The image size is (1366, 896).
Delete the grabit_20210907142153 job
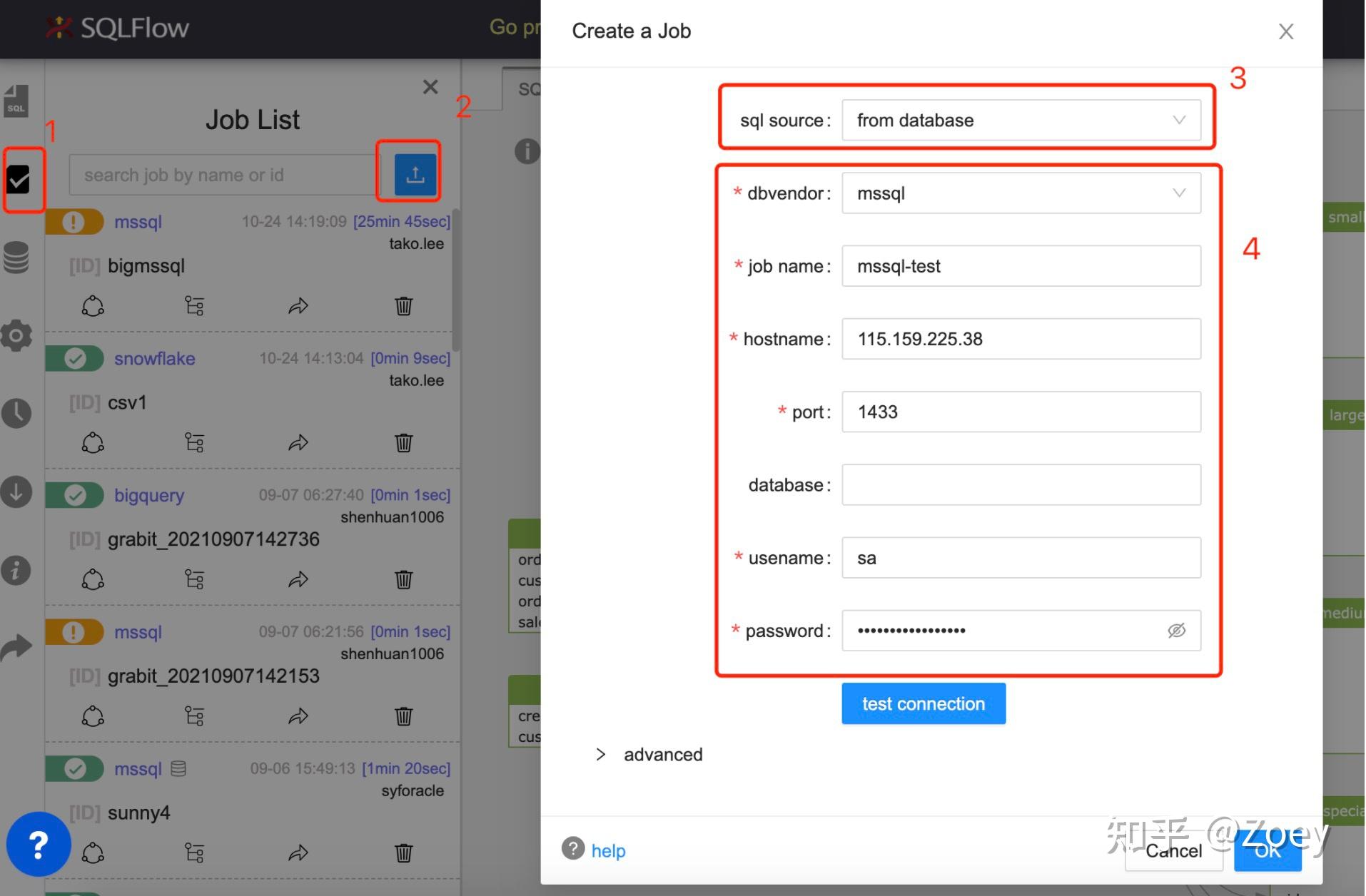(404, 716)
